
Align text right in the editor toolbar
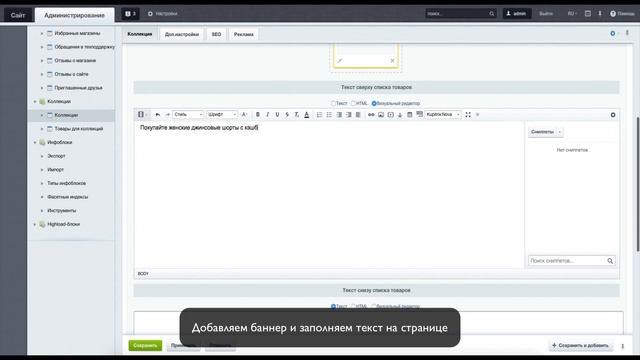click(349, 115)
